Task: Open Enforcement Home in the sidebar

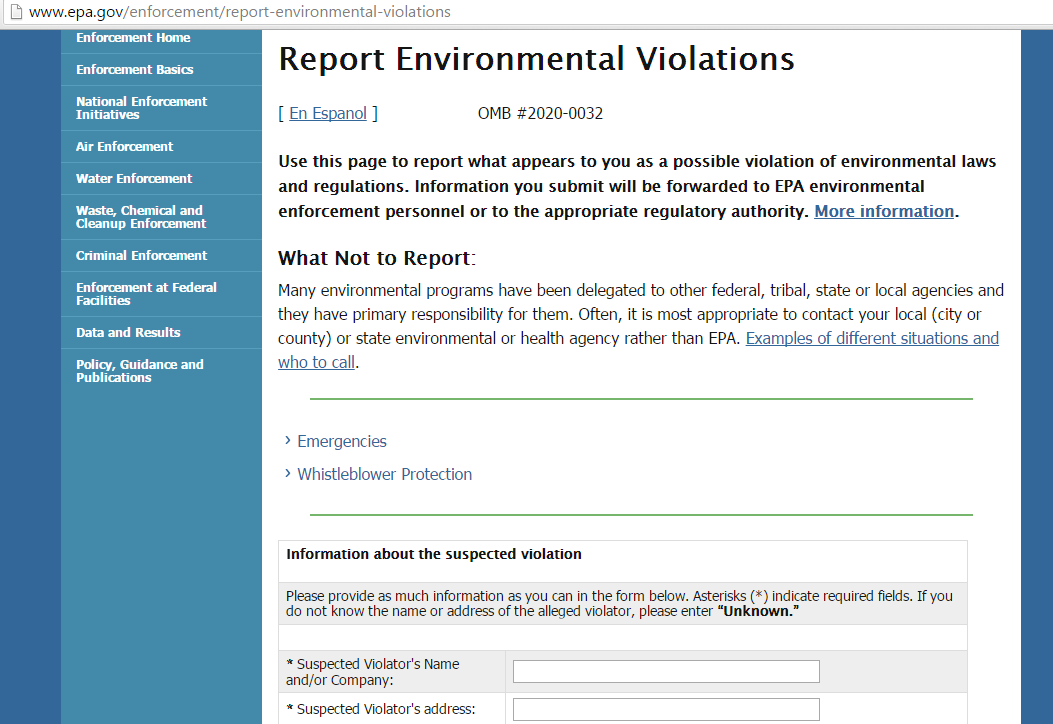Action: 133,38
